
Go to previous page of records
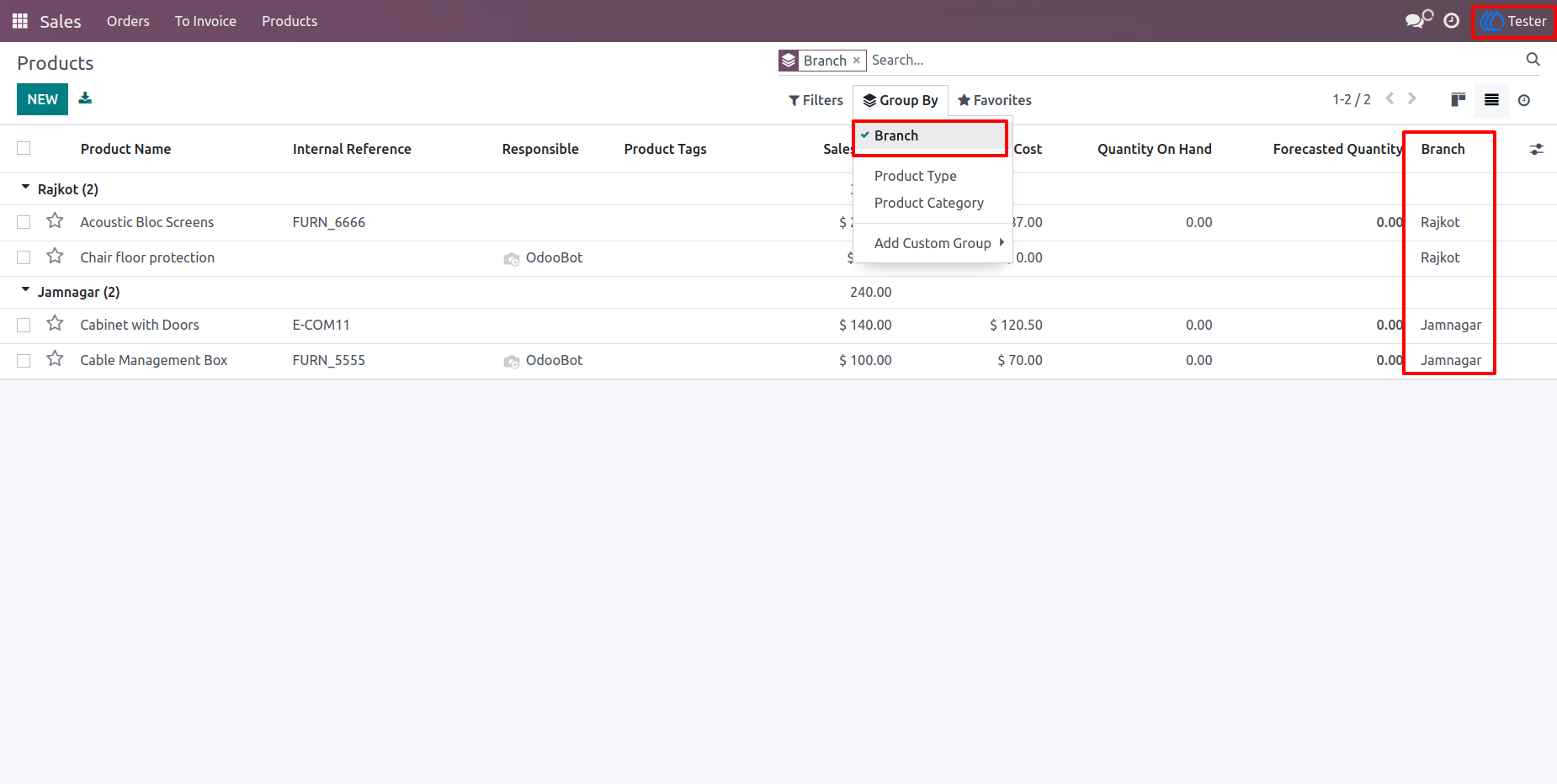(1390, 99)
